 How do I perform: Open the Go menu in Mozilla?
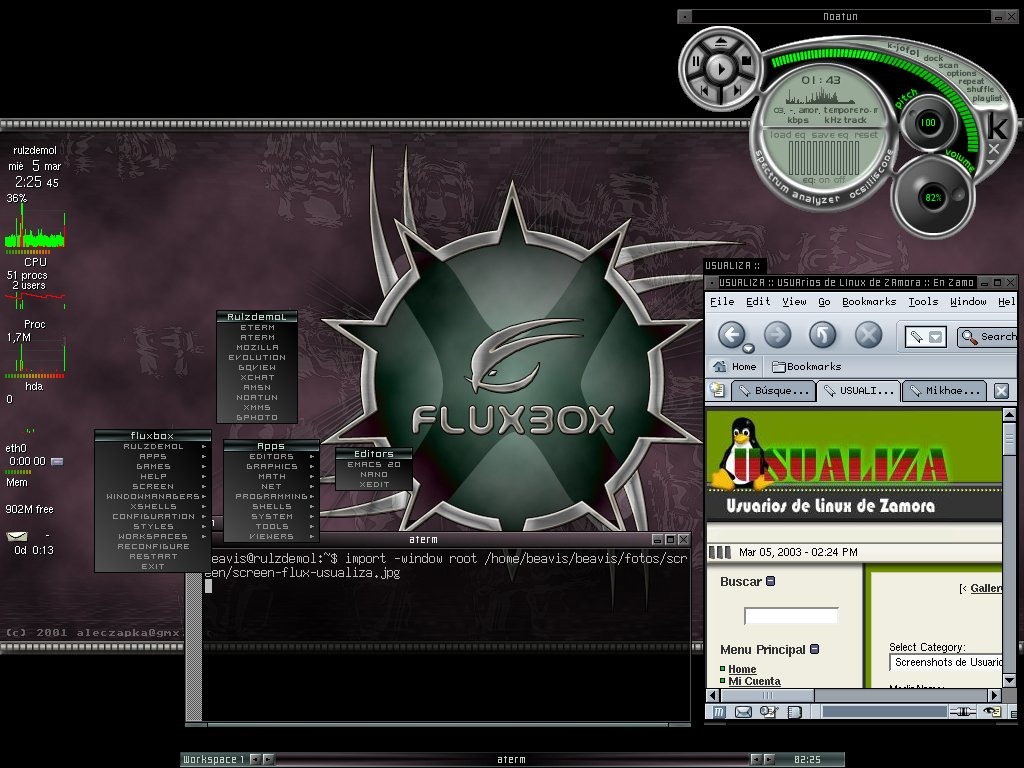pos(824,301)
